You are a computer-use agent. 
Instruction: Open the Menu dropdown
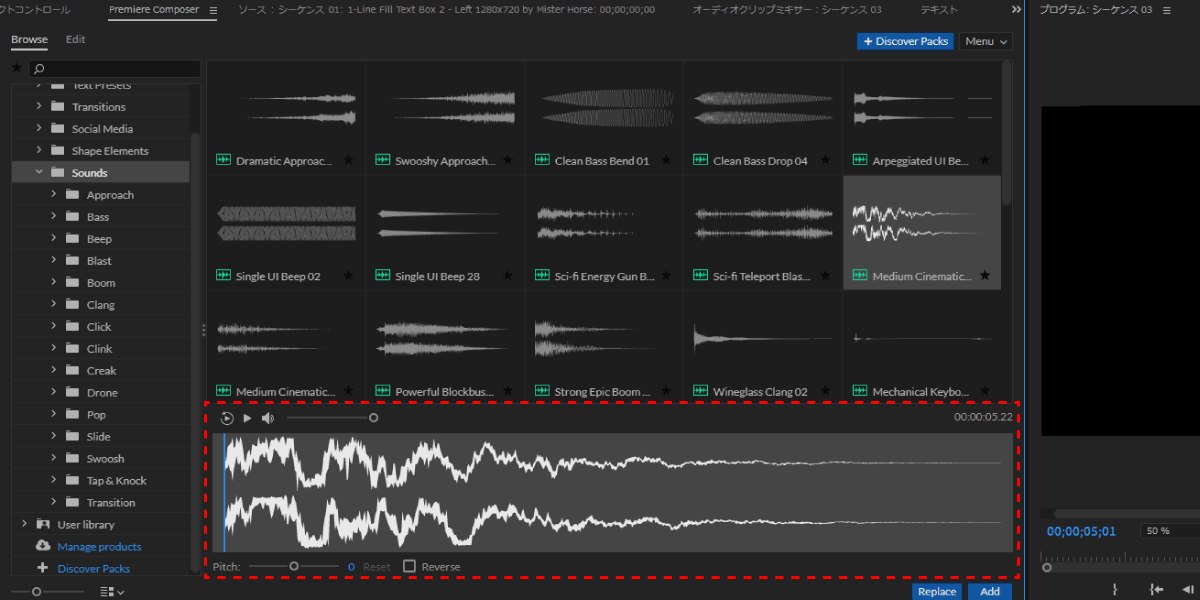985,41
